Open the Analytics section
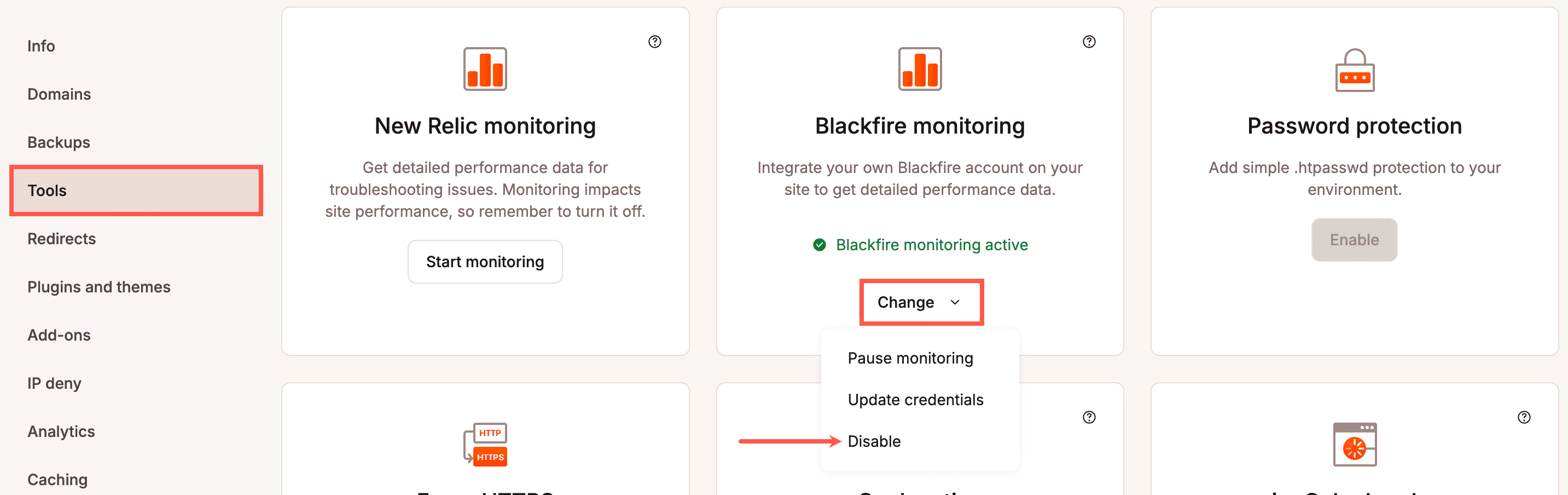1568x495 pixels. (x=60, y=431)
